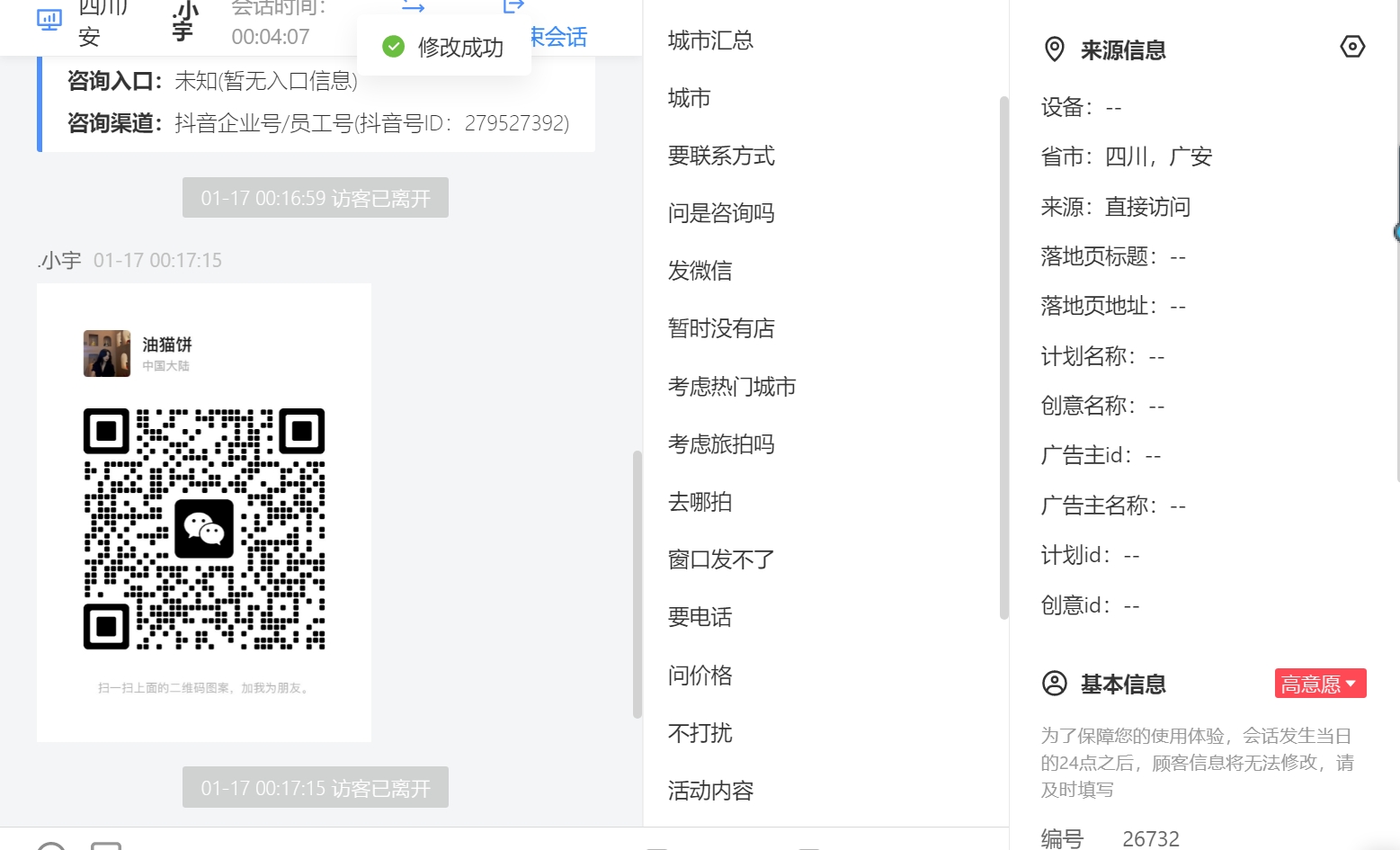Select quick reply 要联系方式
The width and height of the screenshot is (1400, 850).
(721, 156)
